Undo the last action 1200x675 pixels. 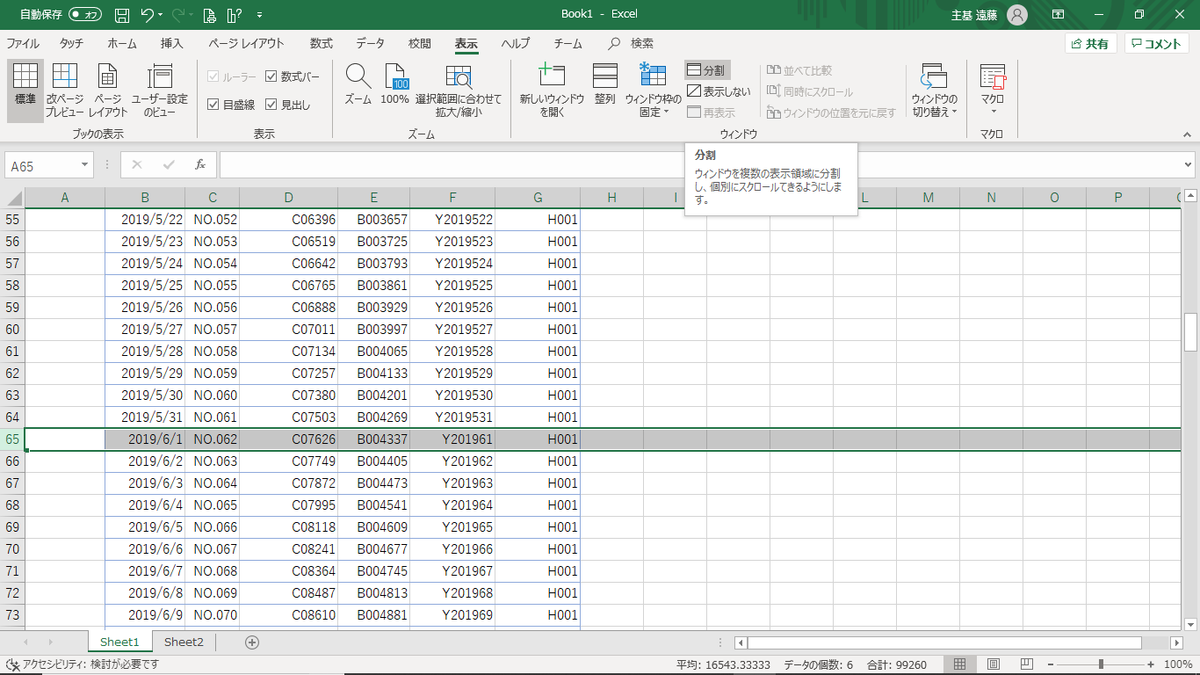click(x=148, y=15)
